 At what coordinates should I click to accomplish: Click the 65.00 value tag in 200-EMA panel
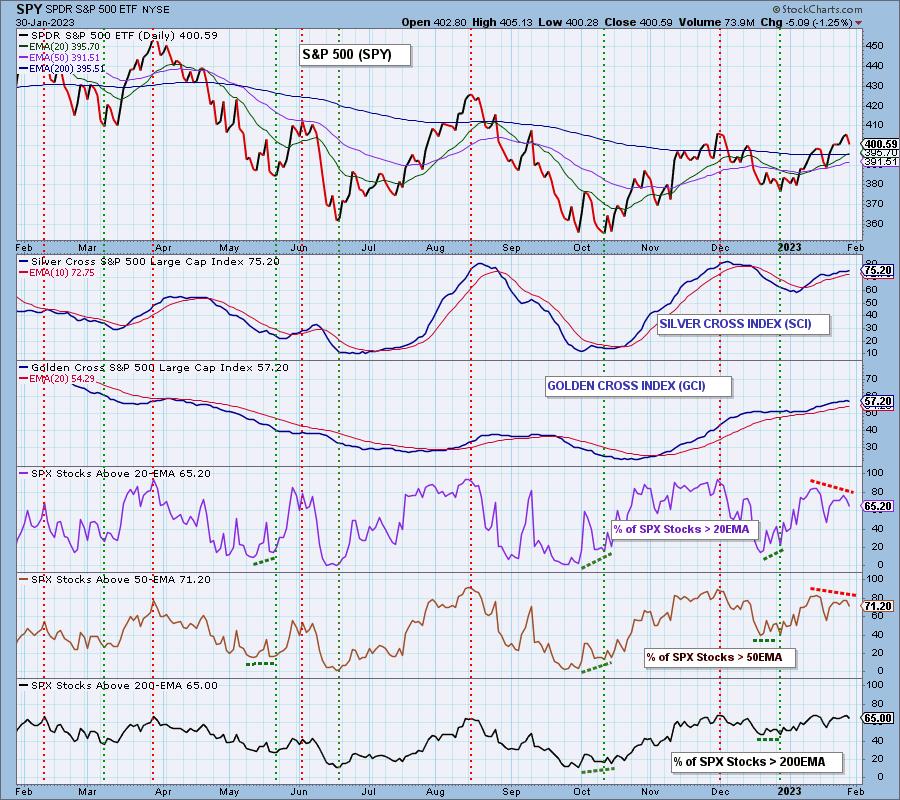point(879,718)
